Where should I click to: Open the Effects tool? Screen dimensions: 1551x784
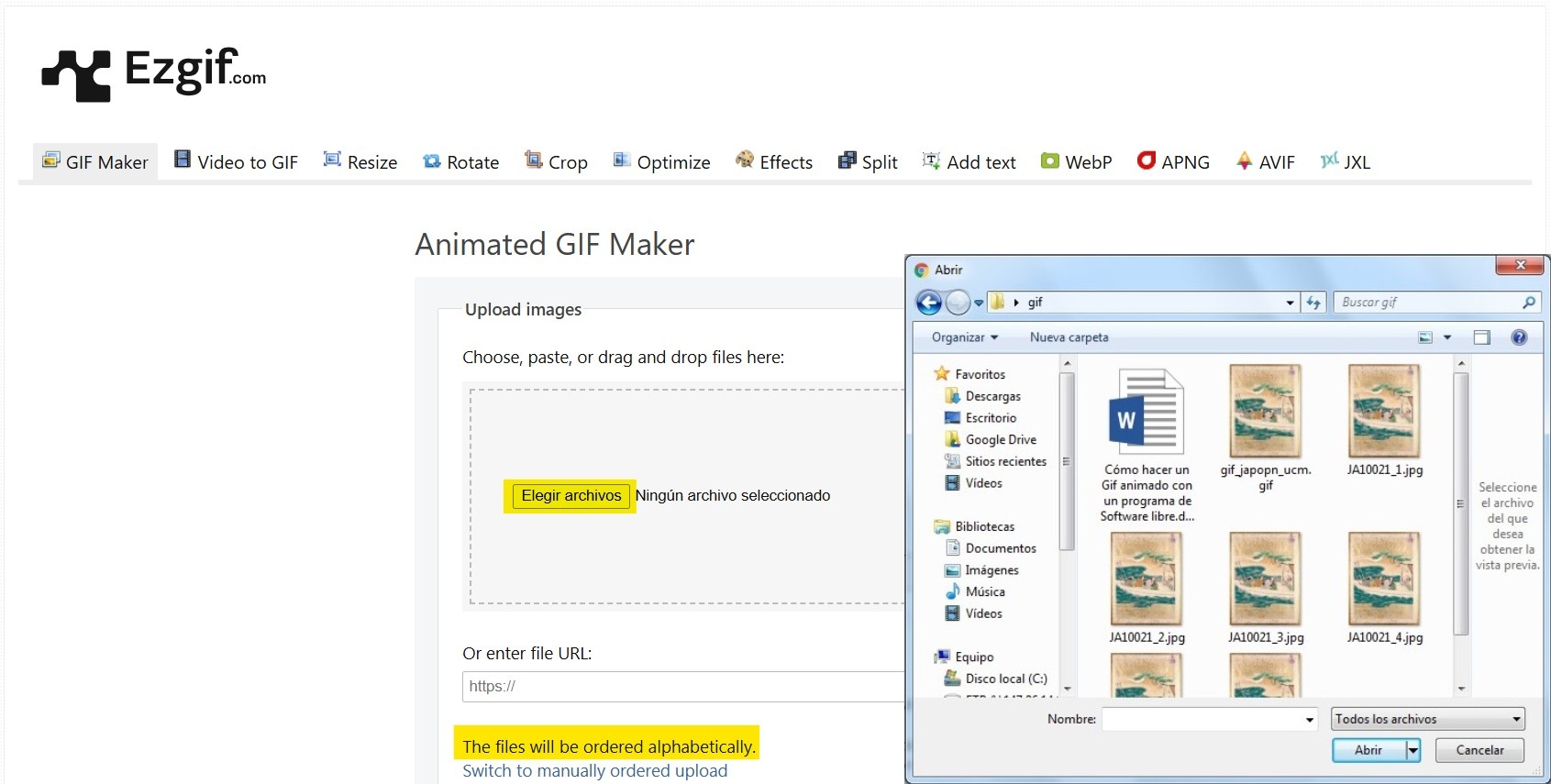tap(774, 162)
